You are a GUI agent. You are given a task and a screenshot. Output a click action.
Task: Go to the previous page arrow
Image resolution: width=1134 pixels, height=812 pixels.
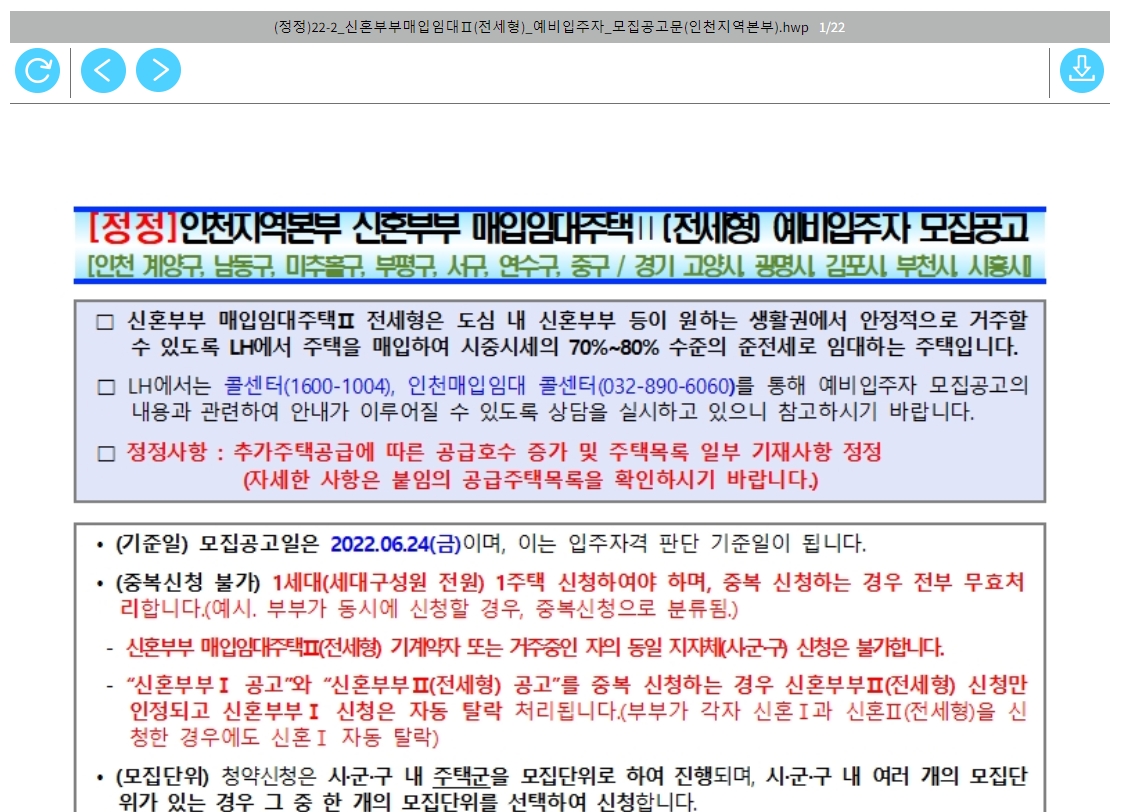click(x=103, y=70)
